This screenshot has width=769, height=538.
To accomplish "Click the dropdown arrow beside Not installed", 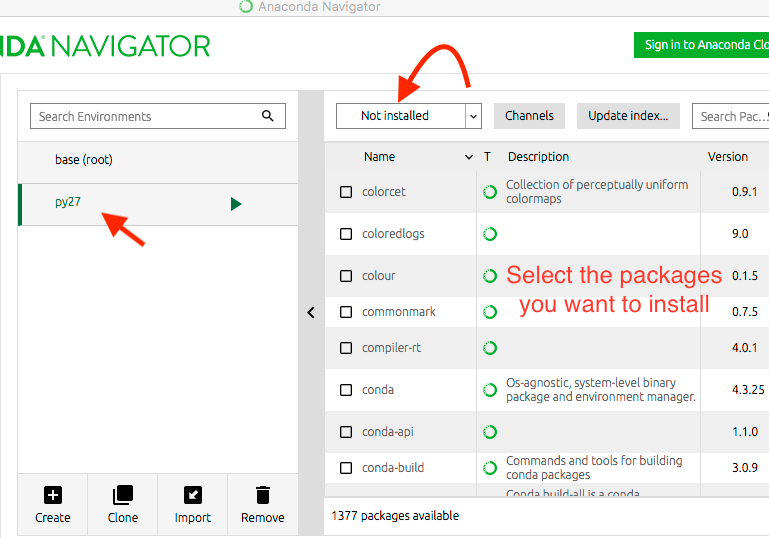I will 473,116.
